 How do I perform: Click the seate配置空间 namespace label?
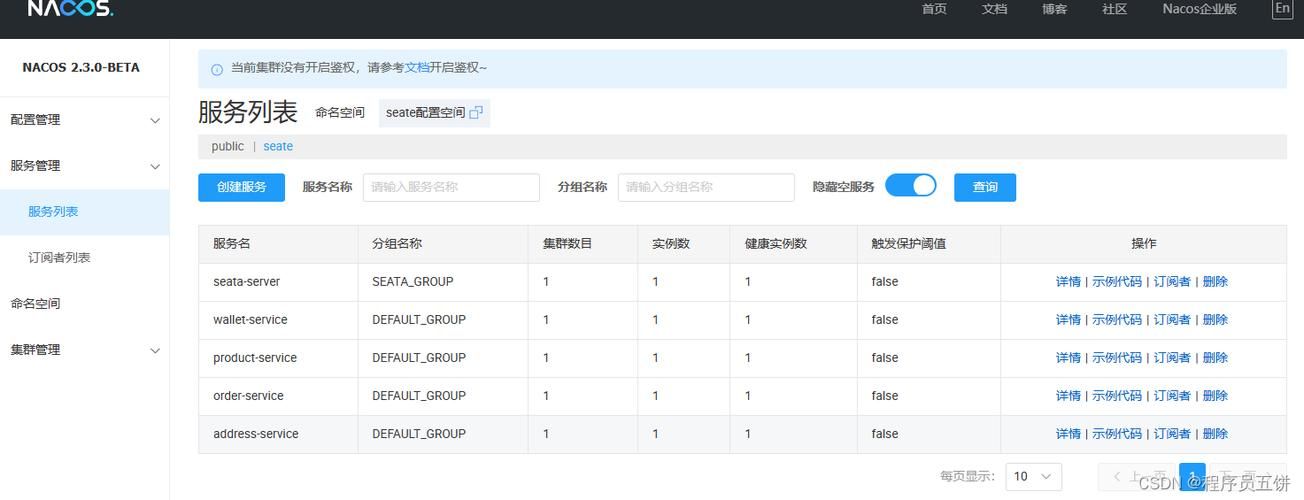tap(425, 113)
